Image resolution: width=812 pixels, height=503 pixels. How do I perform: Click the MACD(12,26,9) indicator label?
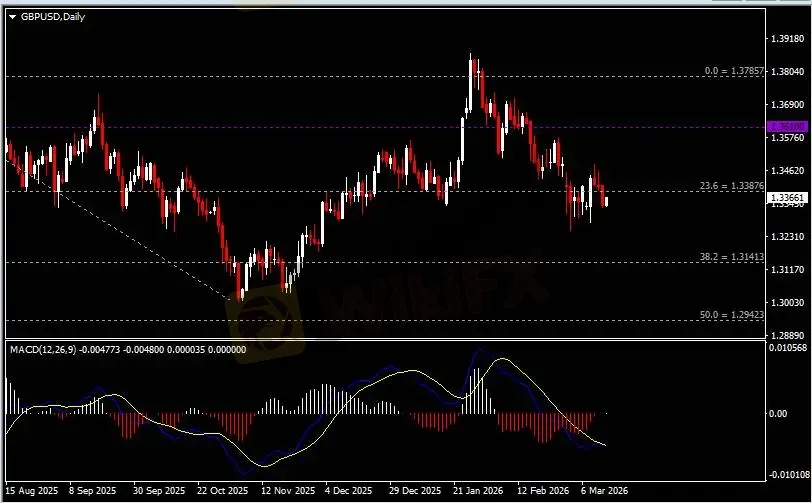click(44, 349)
